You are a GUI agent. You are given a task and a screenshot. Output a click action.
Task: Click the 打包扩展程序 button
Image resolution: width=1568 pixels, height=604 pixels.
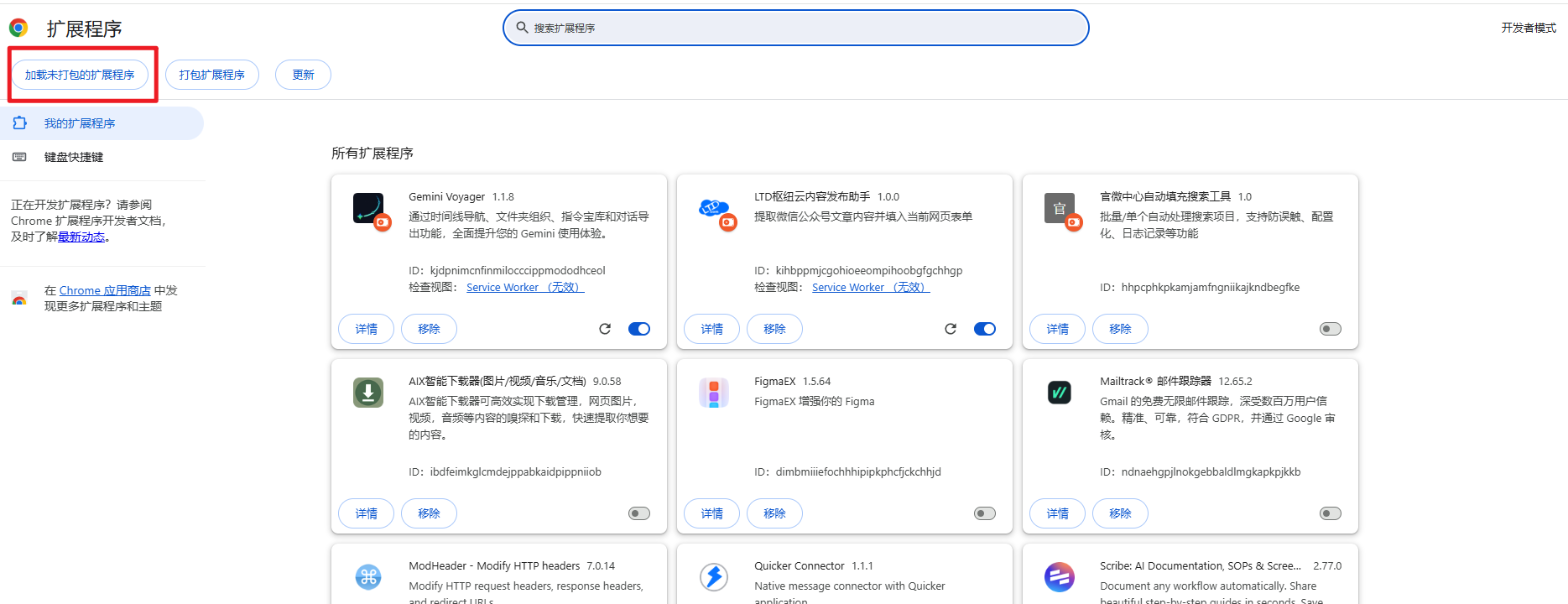coord(212,75)
